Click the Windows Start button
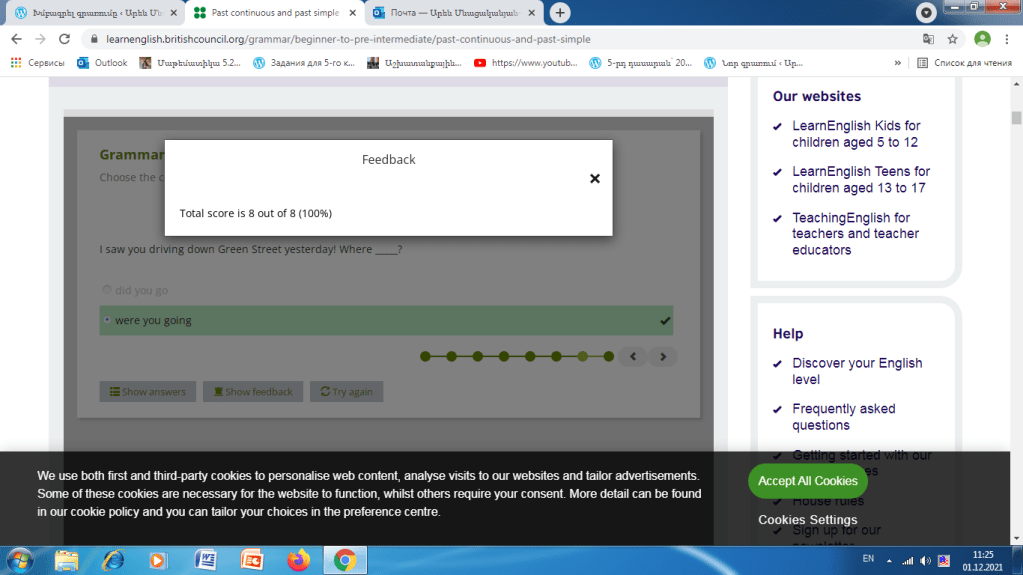 (x=20, y=560)
